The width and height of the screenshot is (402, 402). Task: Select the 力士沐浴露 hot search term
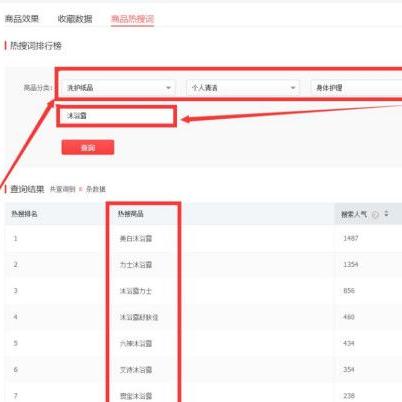coord(136,265)
